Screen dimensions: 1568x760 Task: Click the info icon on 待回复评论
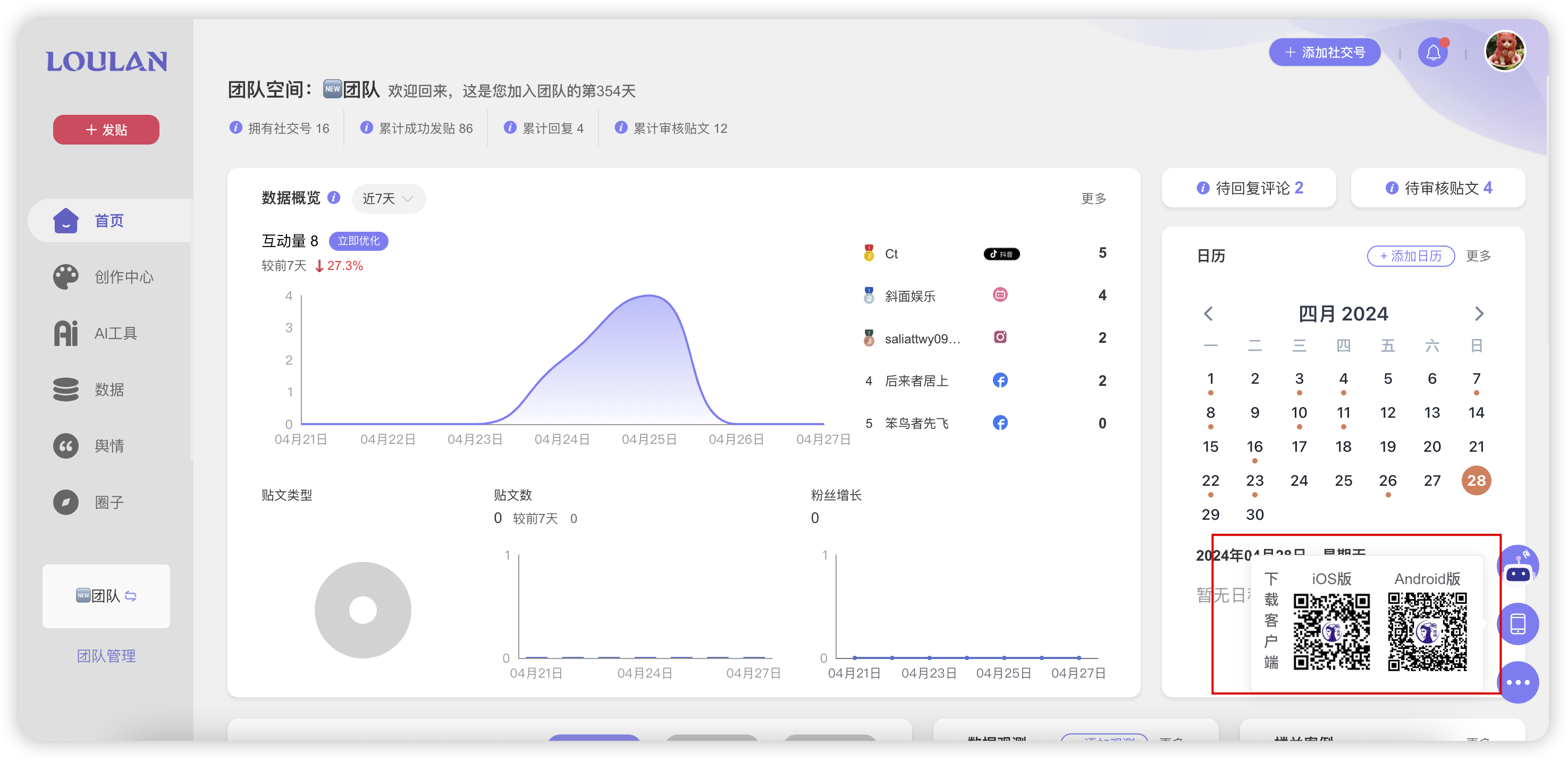[x=1203, y=188]
